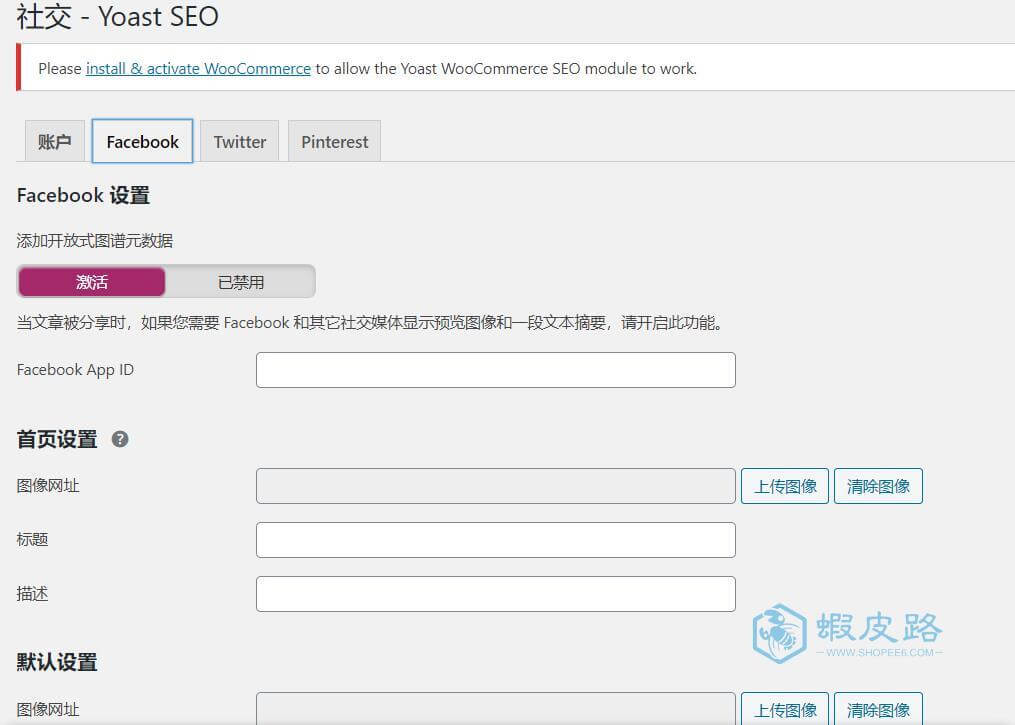Screen dimensions: 1015x725
Task: Focus the Facebook App ID input field
Action: [x=496, y=370]
